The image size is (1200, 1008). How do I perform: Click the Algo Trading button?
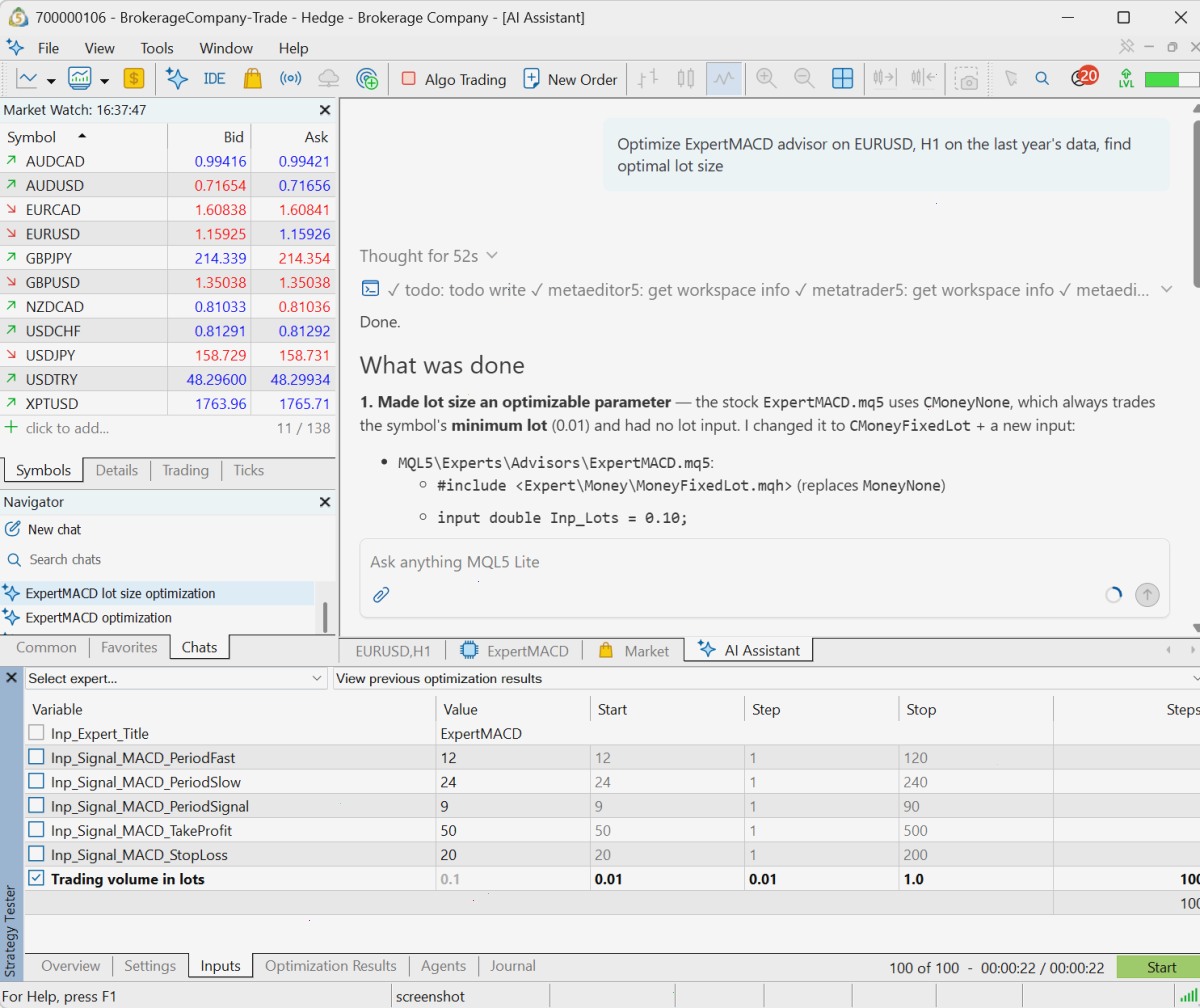(454, 79)
